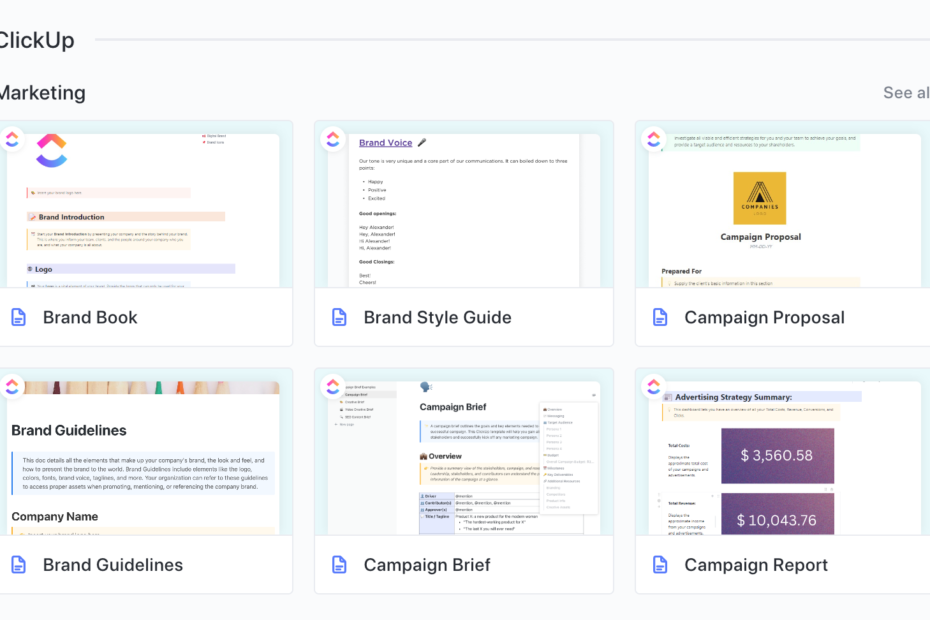Click the ClickUp badge on Campaign Report card

[654, 387]
